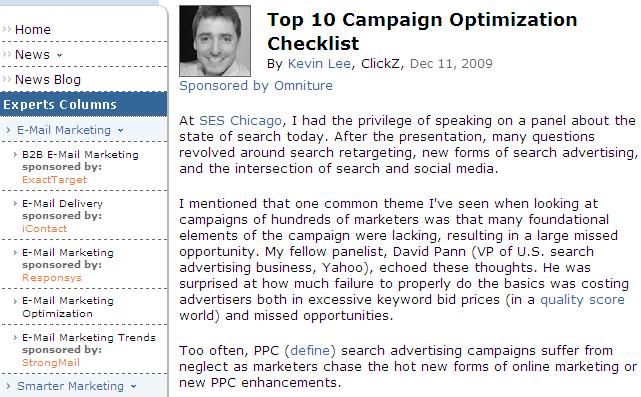641x397 pixels.
Task: Select the Experts Columns header
Action: (x=83, y=104)
